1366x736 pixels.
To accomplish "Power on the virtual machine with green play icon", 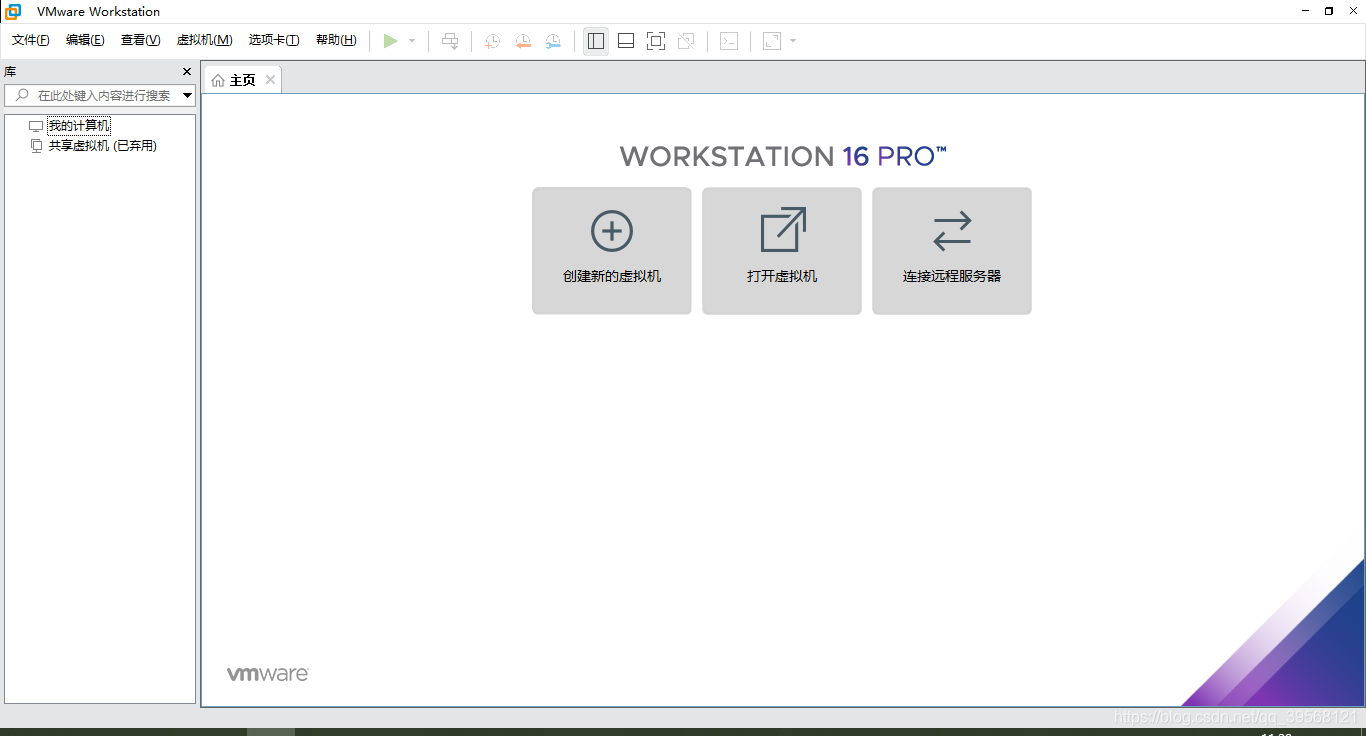I will coord(391,41).
